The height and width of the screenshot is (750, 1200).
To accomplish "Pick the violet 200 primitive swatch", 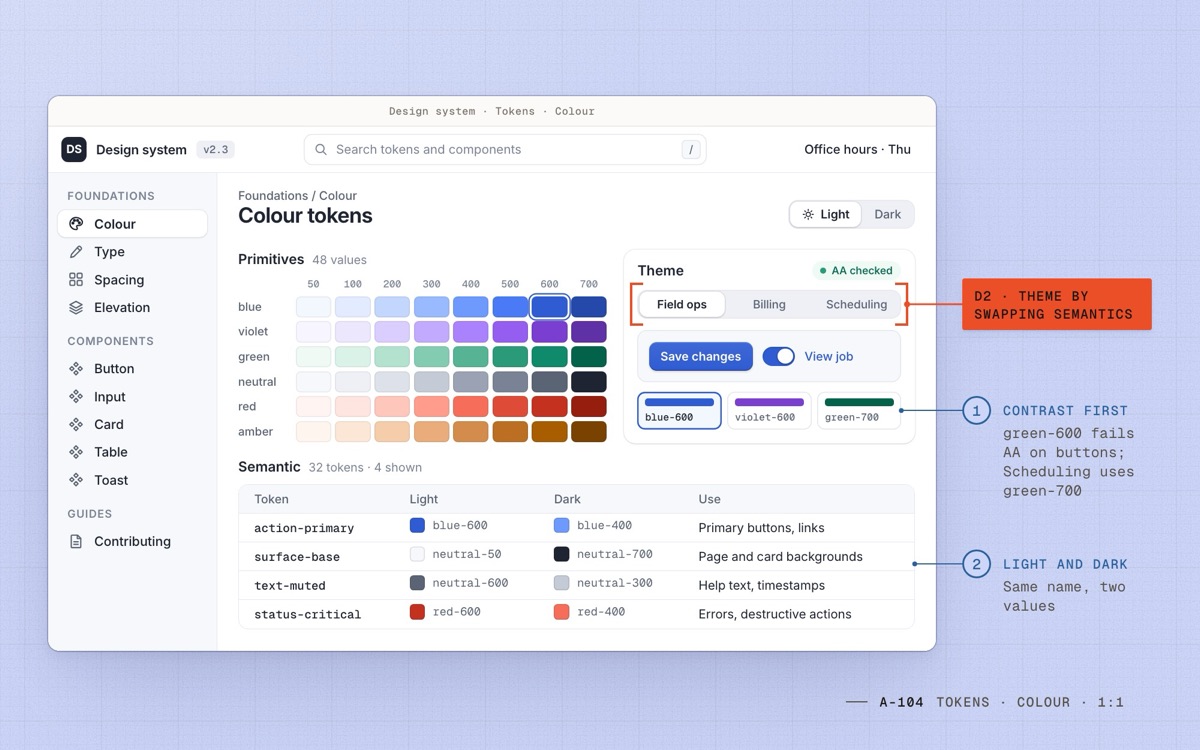I will [392, 332].
